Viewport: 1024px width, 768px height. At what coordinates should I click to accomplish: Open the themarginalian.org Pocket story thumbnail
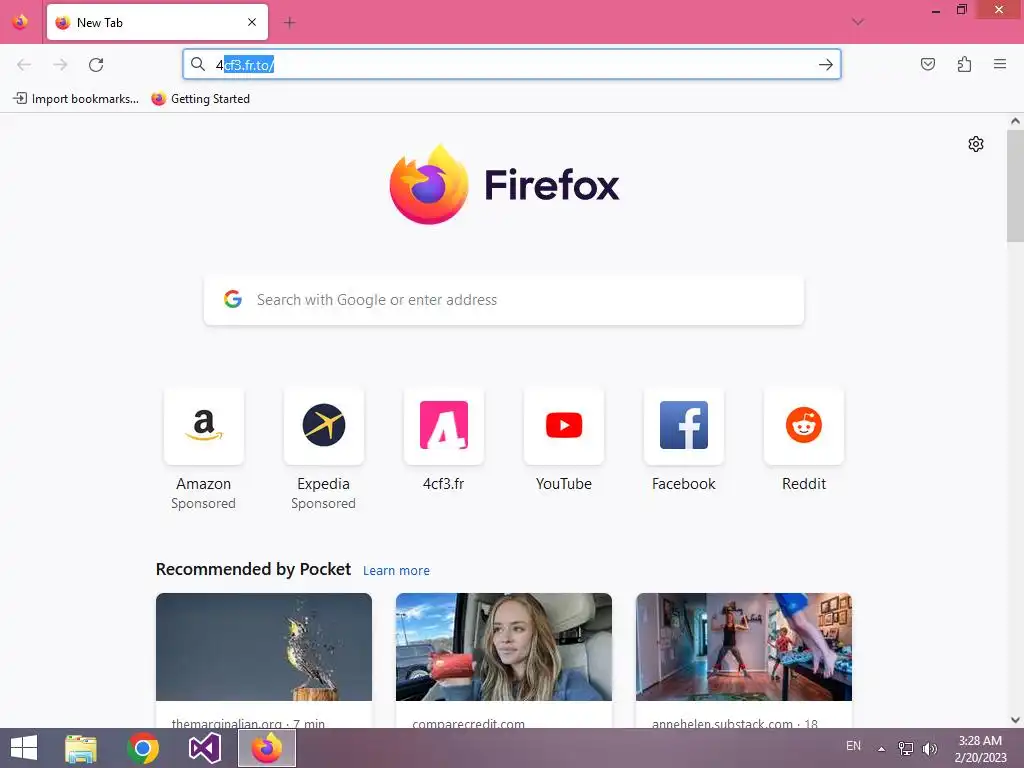(264, 647)
